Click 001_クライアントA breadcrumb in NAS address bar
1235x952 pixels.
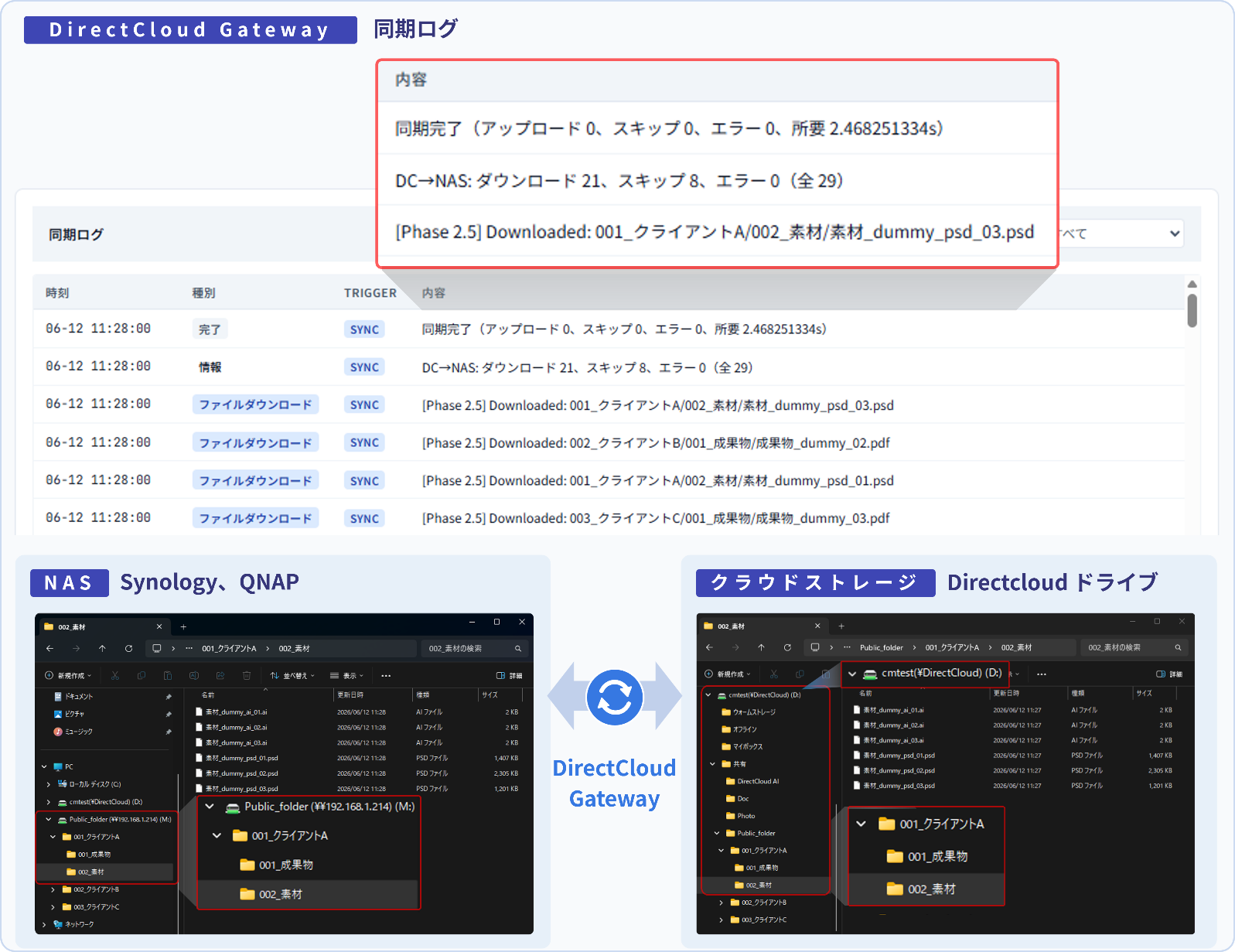pos(229,648)
